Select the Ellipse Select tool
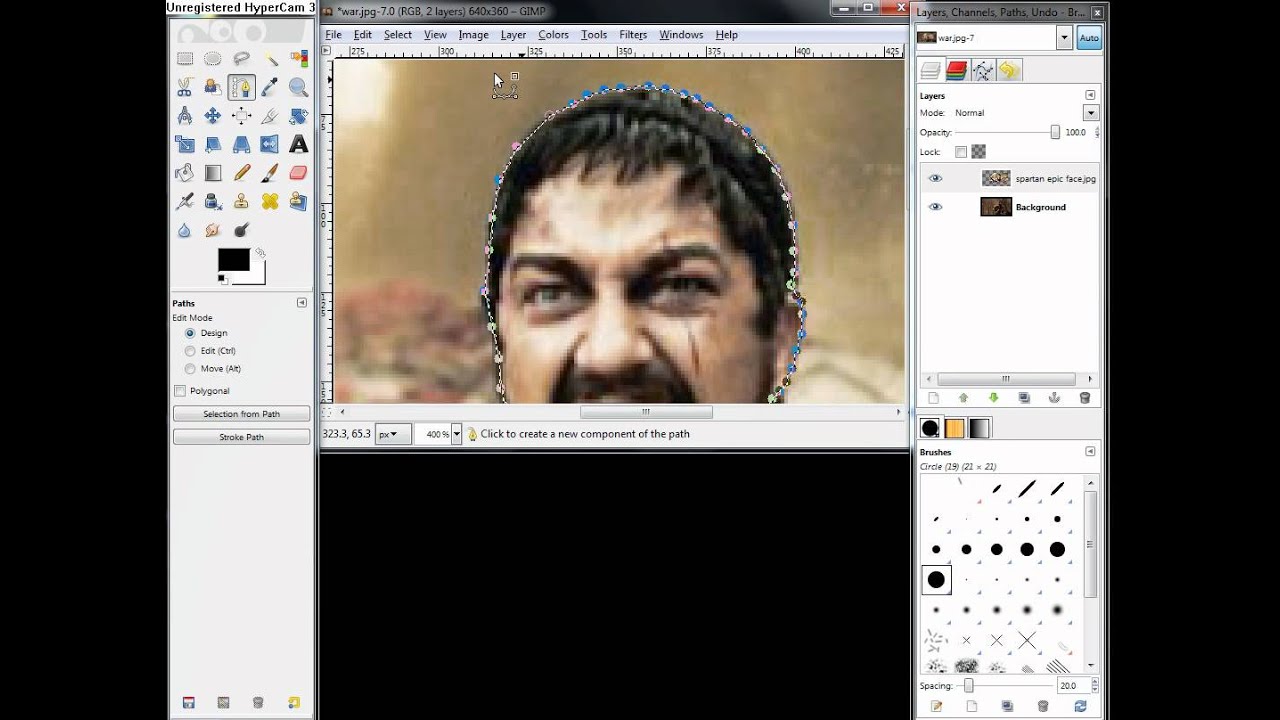1280x720 pixels. click(x=213, y=59)
